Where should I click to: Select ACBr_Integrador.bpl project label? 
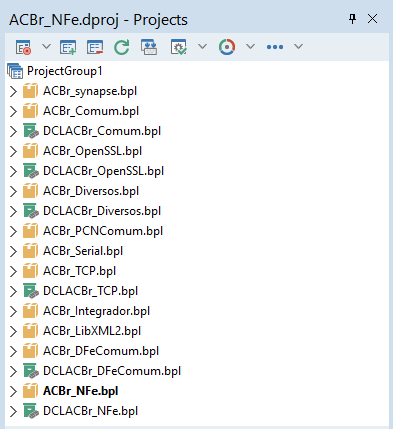tap(97, 311)
